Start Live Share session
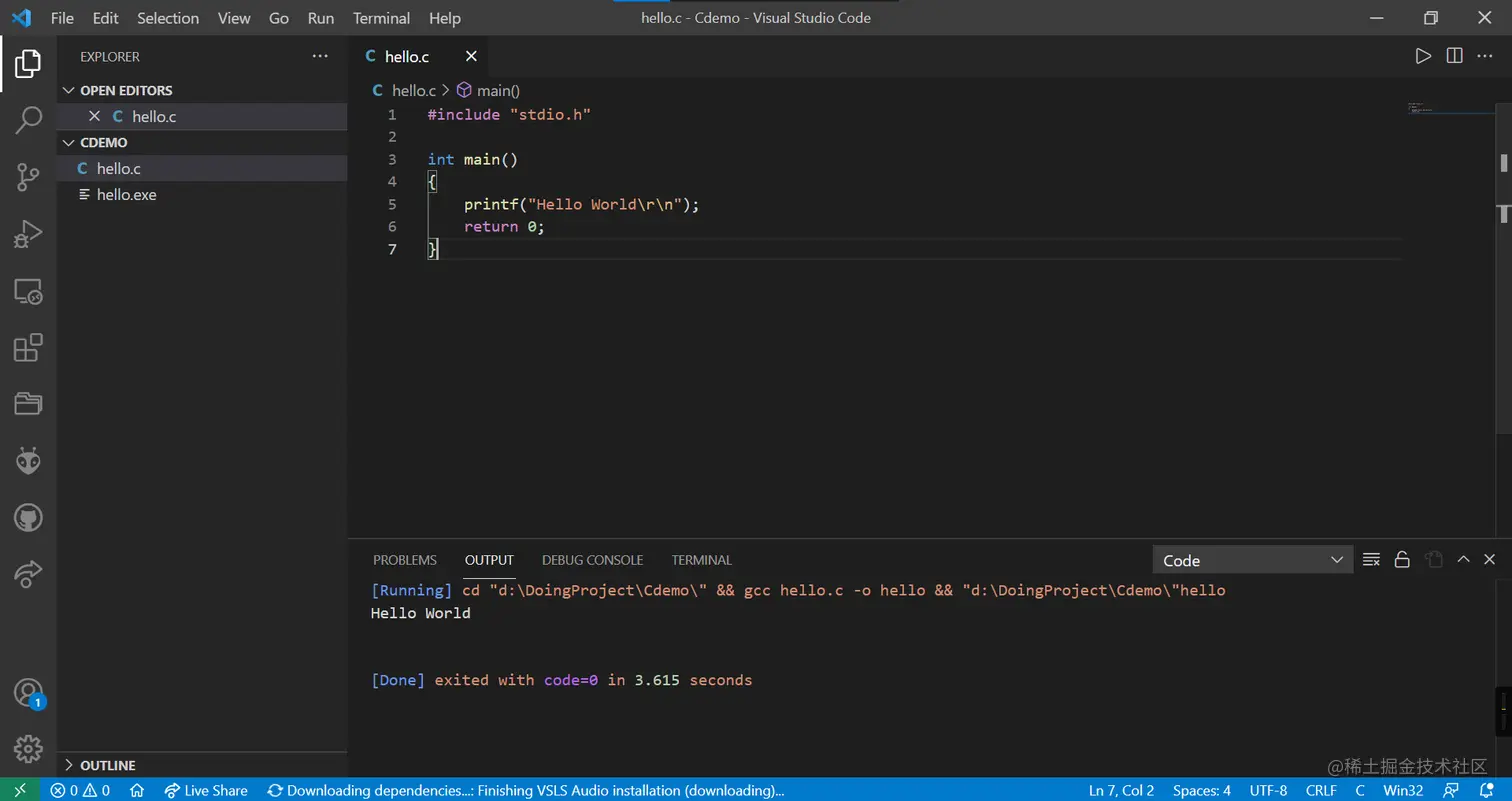This screenshot has width=1512, height=801. (206, 790)
